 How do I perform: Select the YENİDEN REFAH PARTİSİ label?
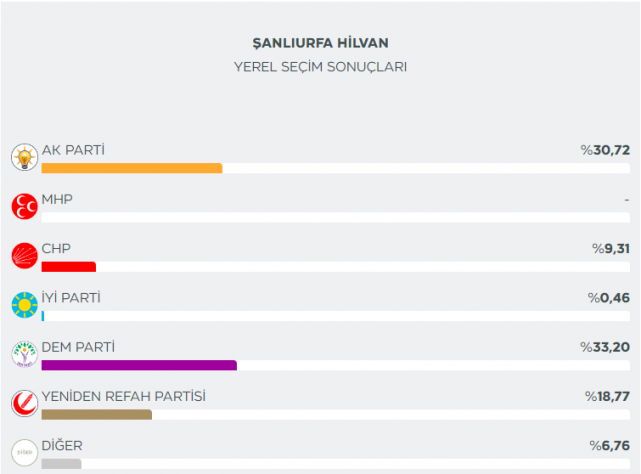click(x=123, y=396)
